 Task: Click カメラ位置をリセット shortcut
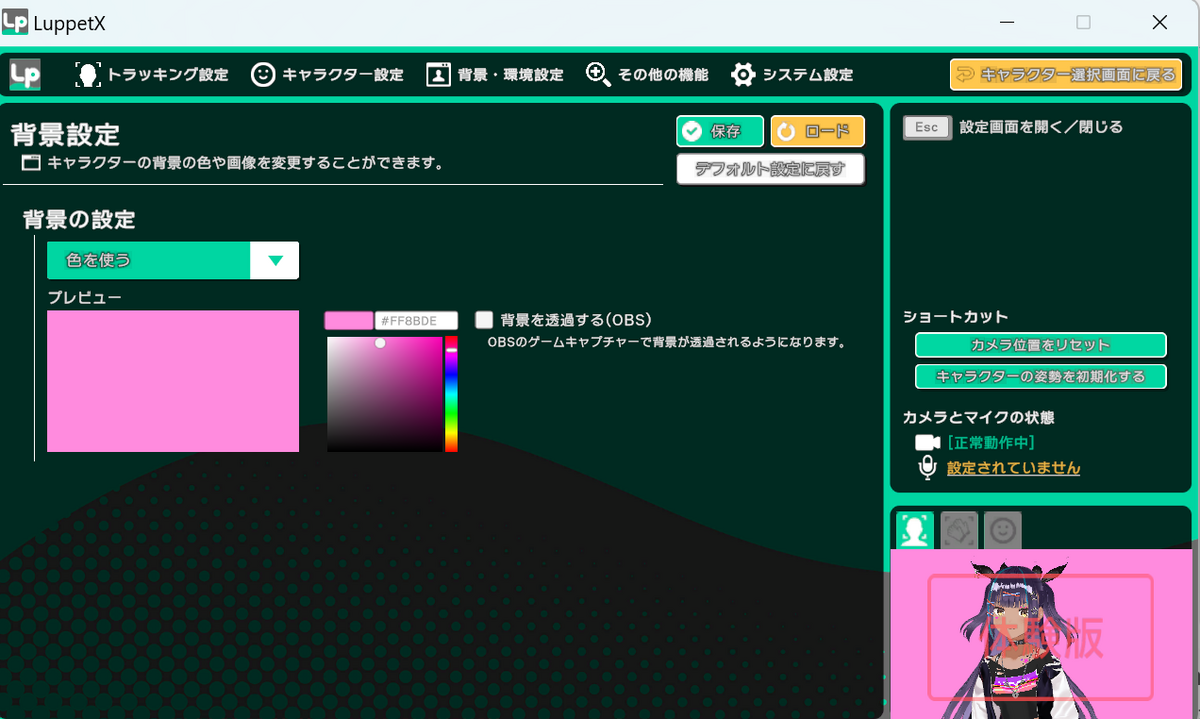pos(1040,344)
